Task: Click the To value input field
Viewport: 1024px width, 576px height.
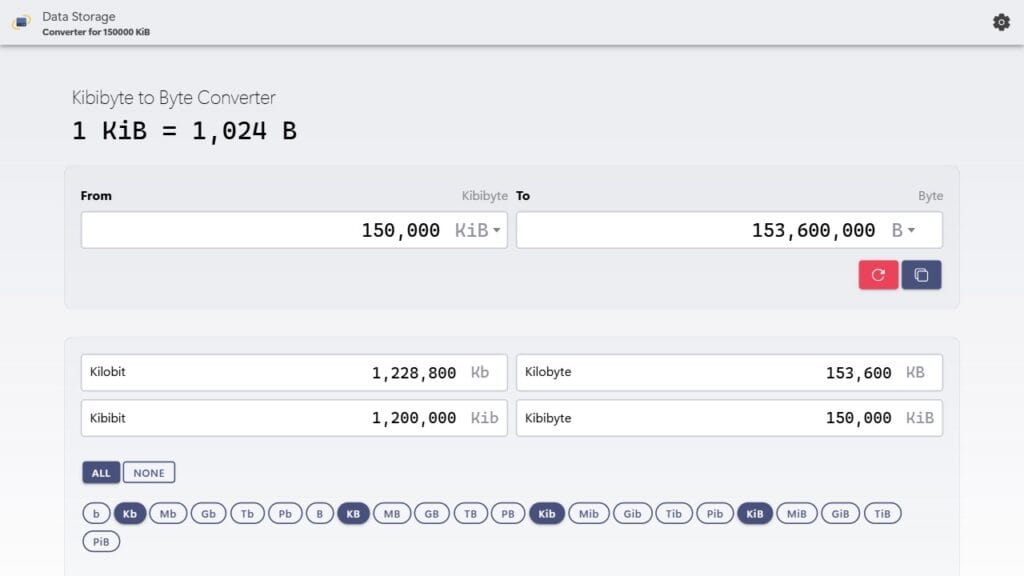Action: tap(700, 231)
